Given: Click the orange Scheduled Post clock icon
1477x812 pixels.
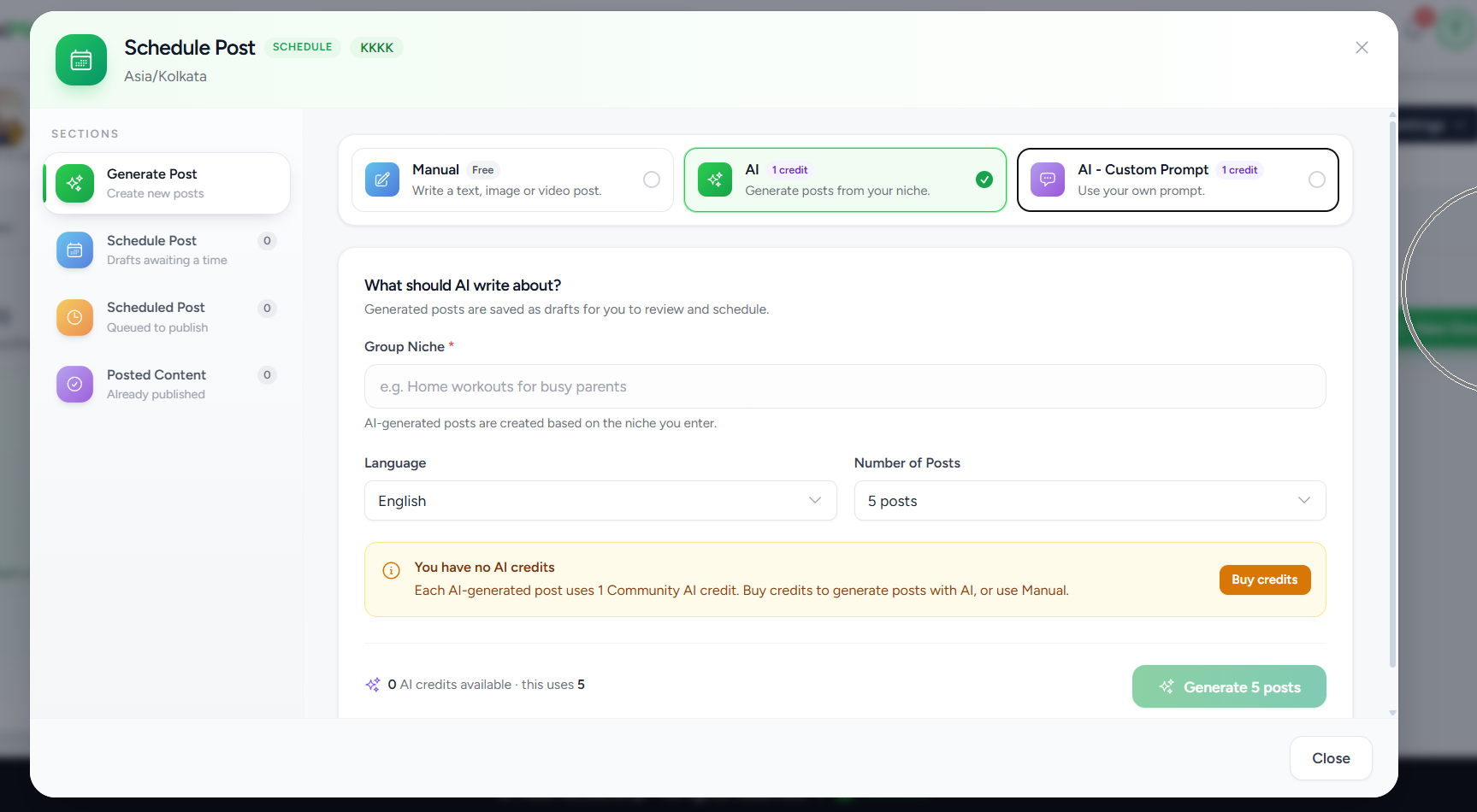Looking at the screenshot, I should [74, 317].
